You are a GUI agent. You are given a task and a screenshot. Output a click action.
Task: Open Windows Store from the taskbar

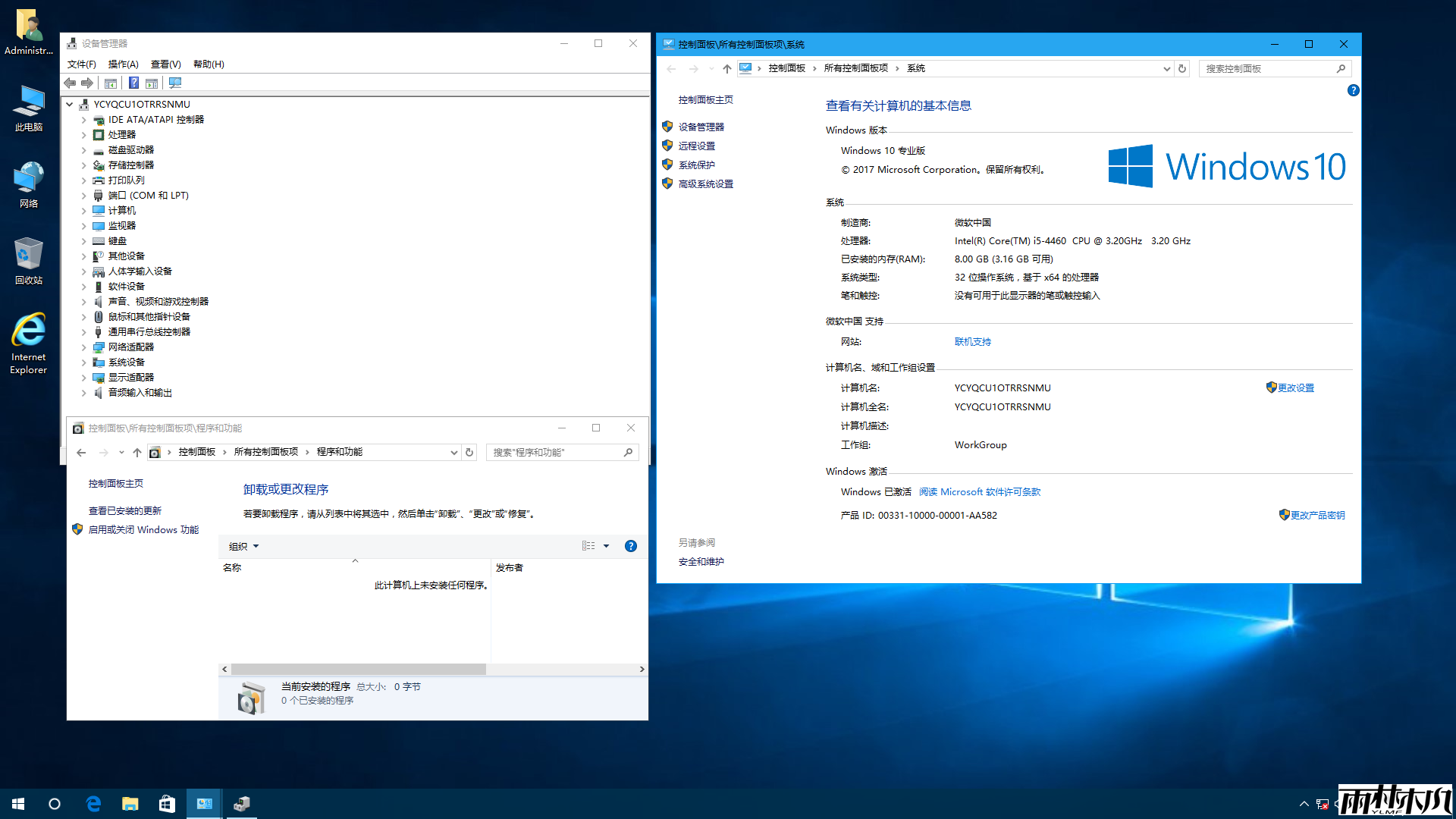click(x=167, y=804)
